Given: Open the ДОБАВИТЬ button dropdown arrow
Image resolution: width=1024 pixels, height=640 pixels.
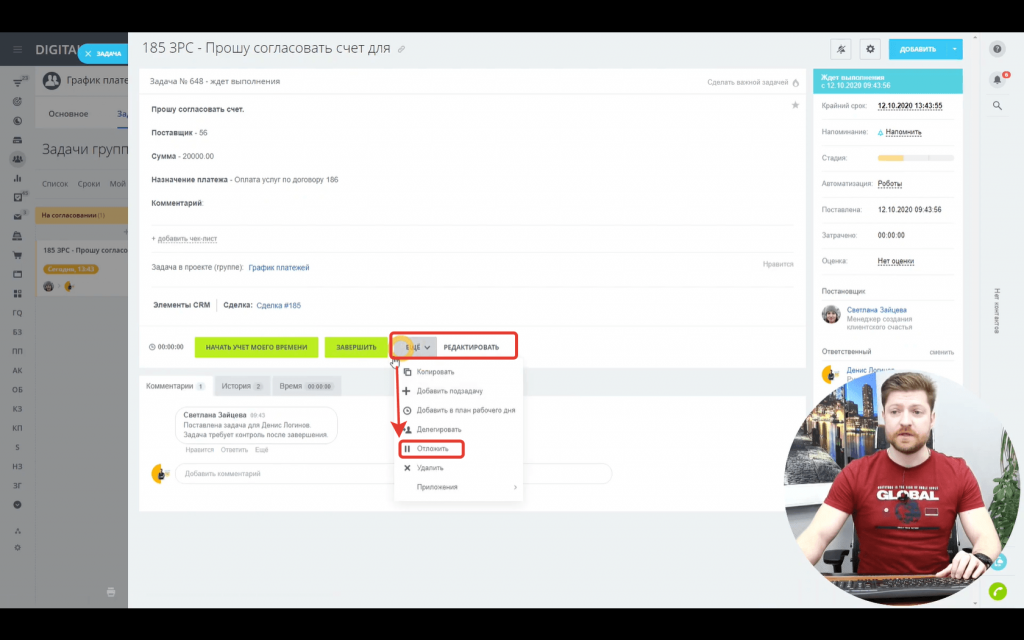Looking at the screenshot, I should coord(954,49).
